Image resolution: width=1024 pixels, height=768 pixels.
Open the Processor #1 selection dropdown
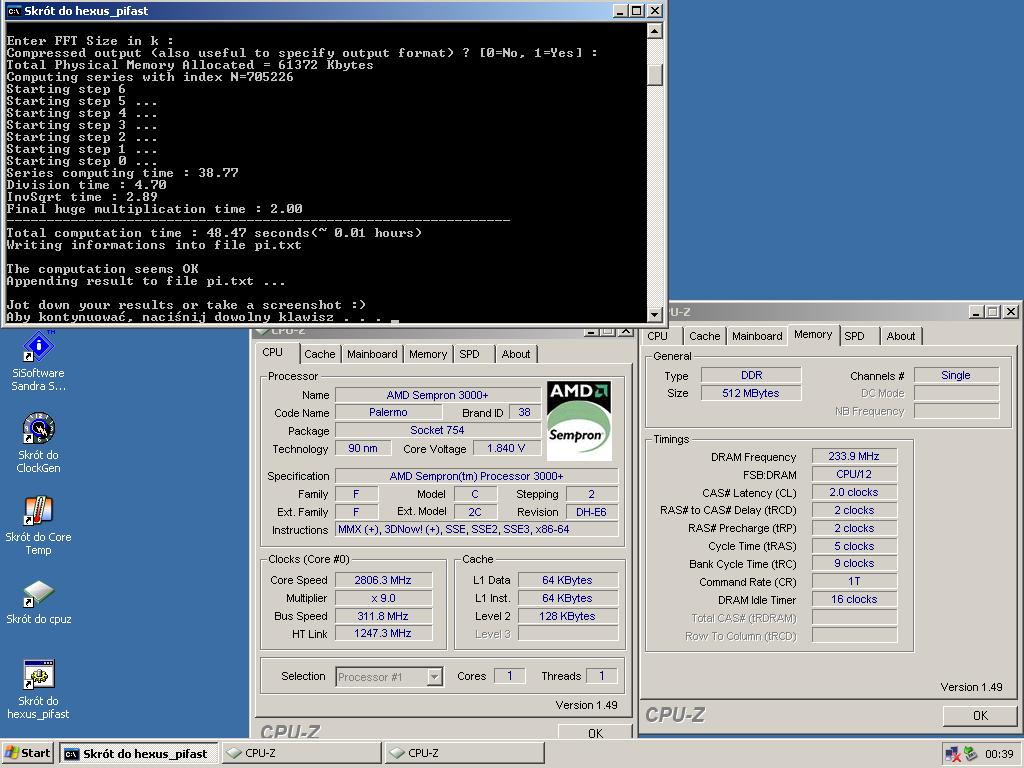[x=390, y=677]
